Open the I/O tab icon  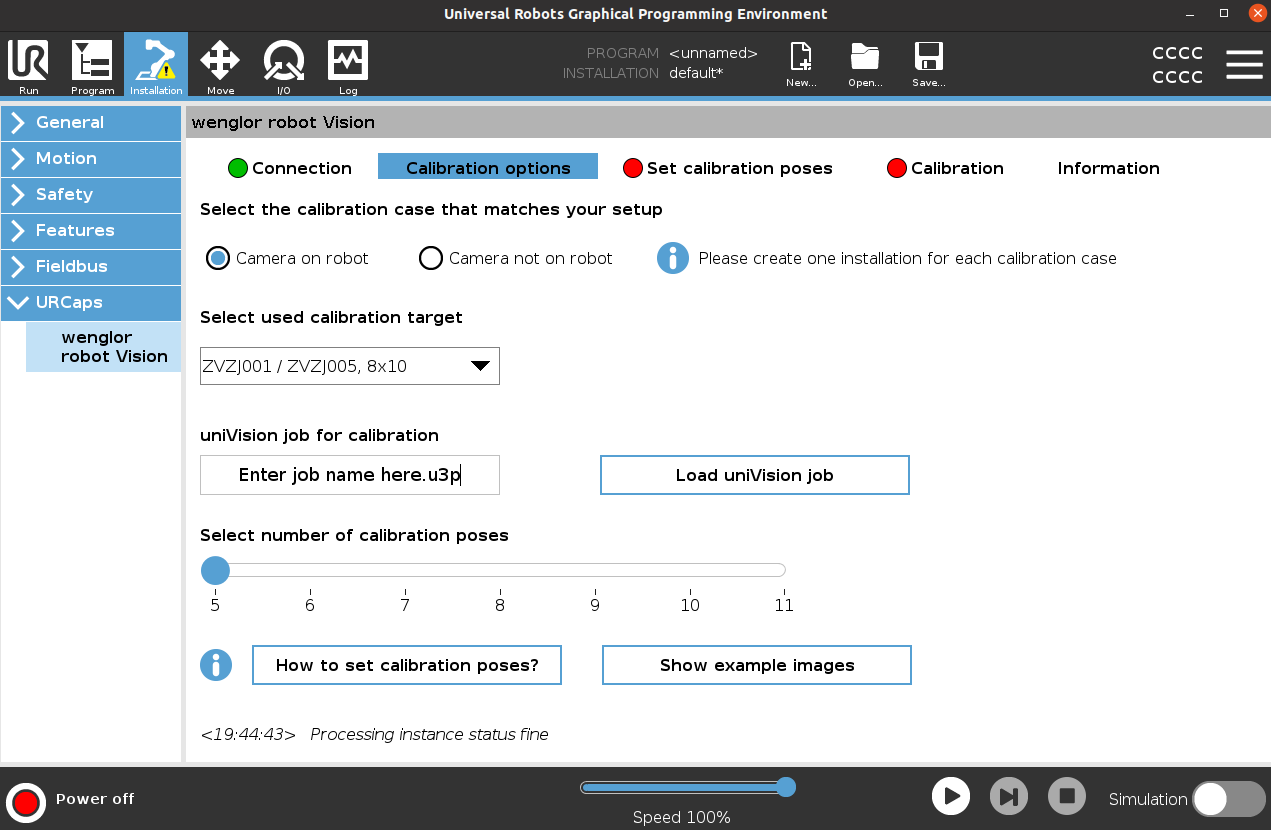284,65
